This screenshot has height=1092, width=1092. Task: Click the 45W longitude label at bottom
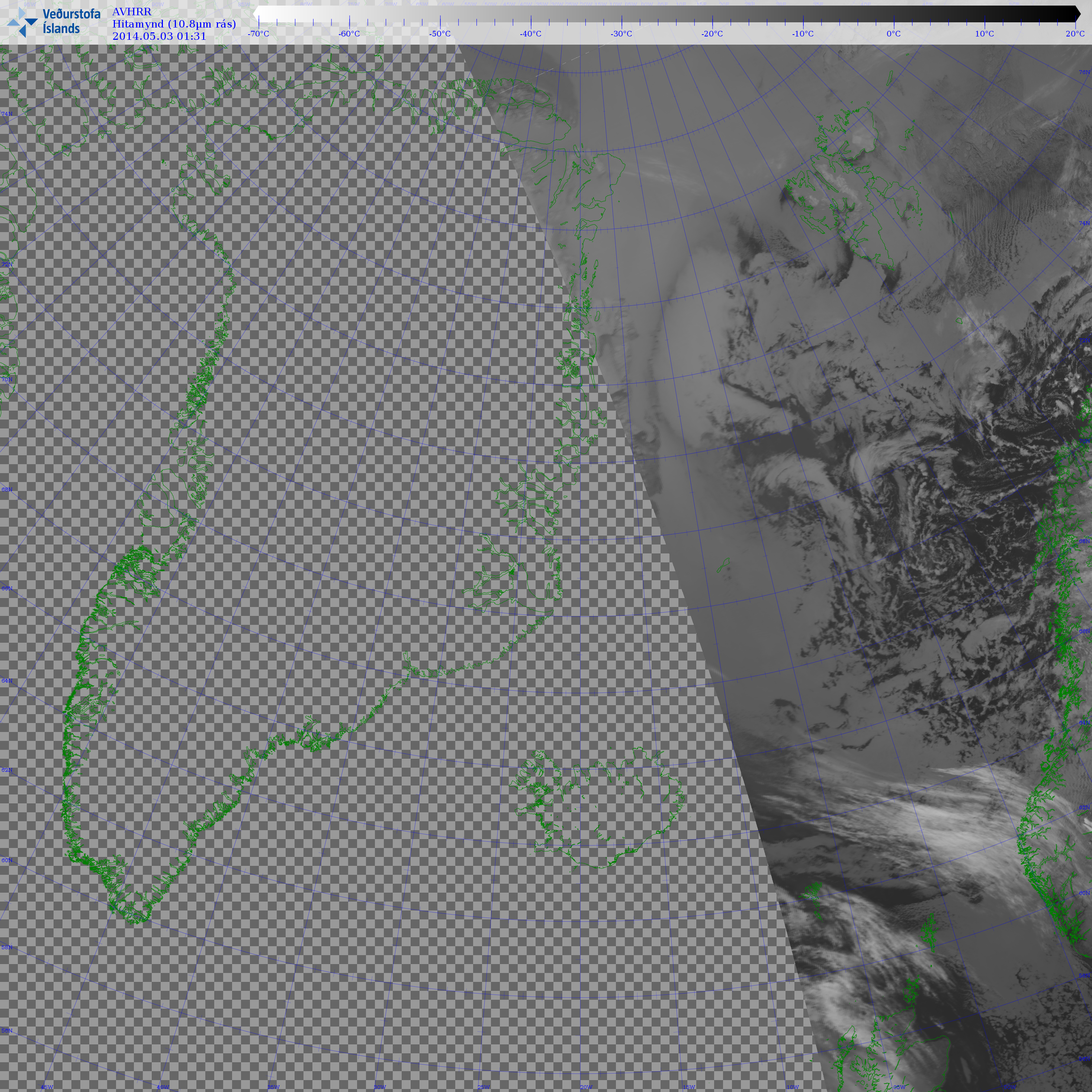(47, 1087)
